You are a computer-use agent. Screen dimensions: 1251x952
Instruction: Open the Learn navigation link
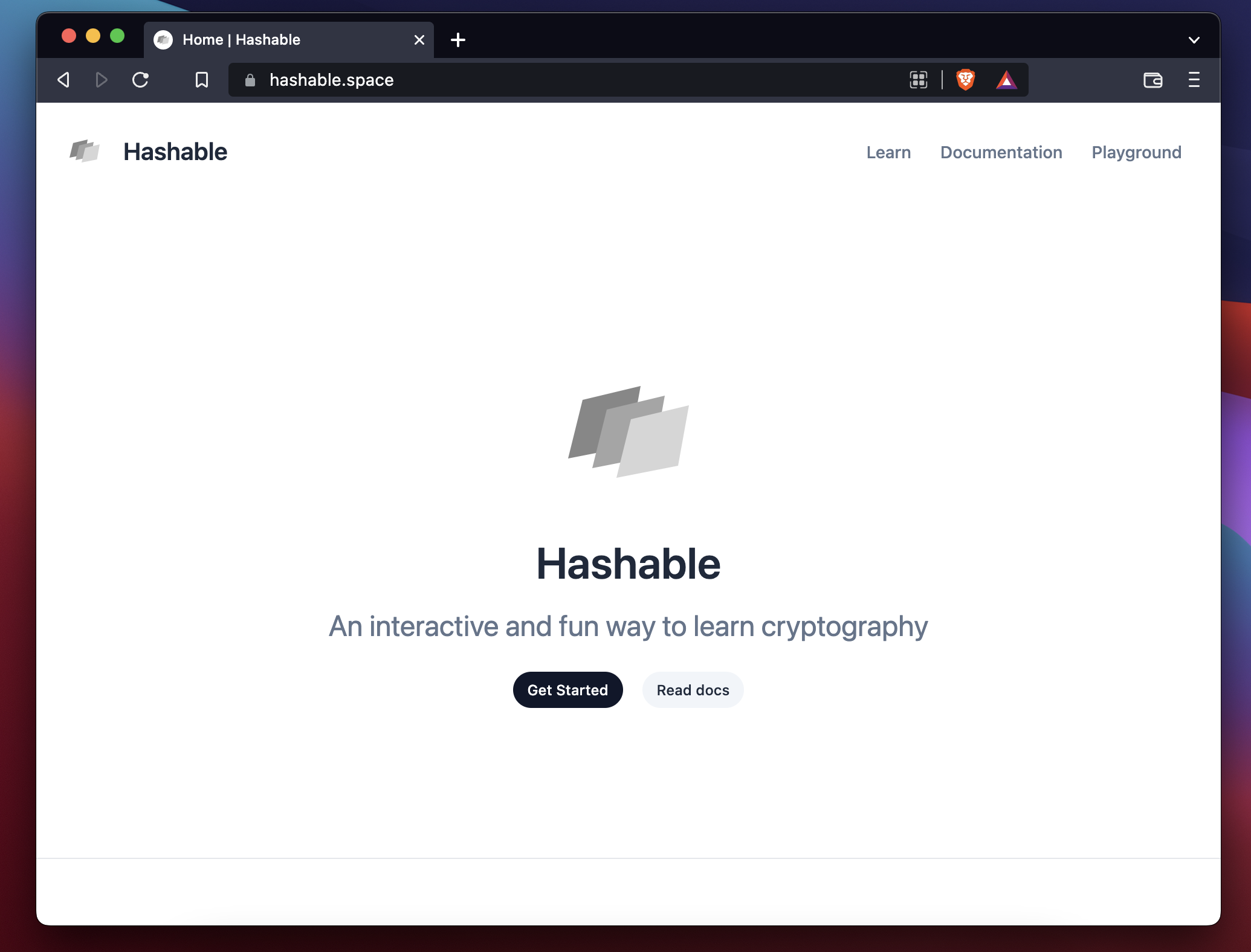click(x=888, y=152)
